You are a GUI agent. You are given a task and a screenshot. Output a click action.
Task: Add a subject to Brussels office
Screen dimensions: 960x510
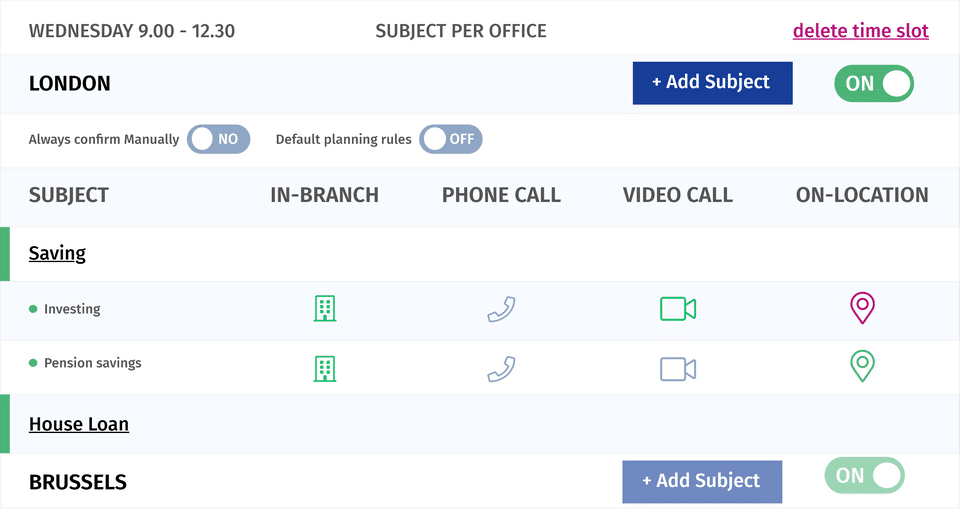[701, 481]
